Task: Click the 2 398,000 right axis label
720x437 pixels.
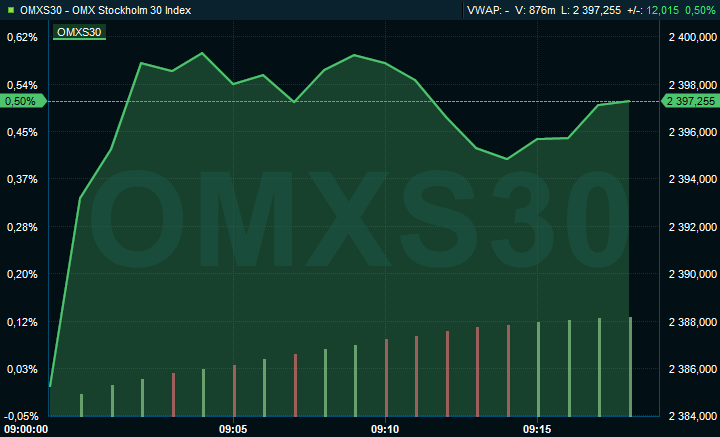Action: [692, 85]
